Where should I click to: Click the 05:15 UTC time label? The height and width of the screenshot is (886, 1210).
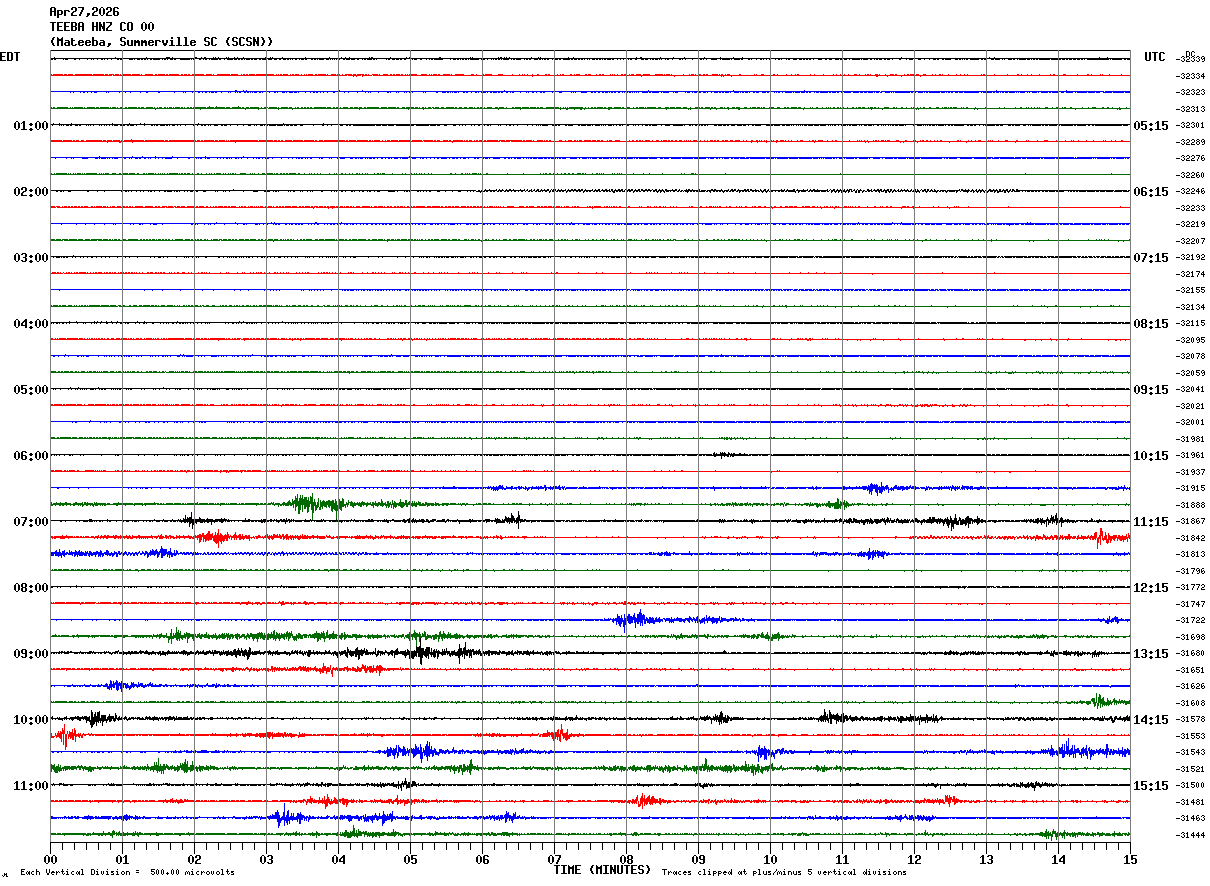[x=1151, y=126]
